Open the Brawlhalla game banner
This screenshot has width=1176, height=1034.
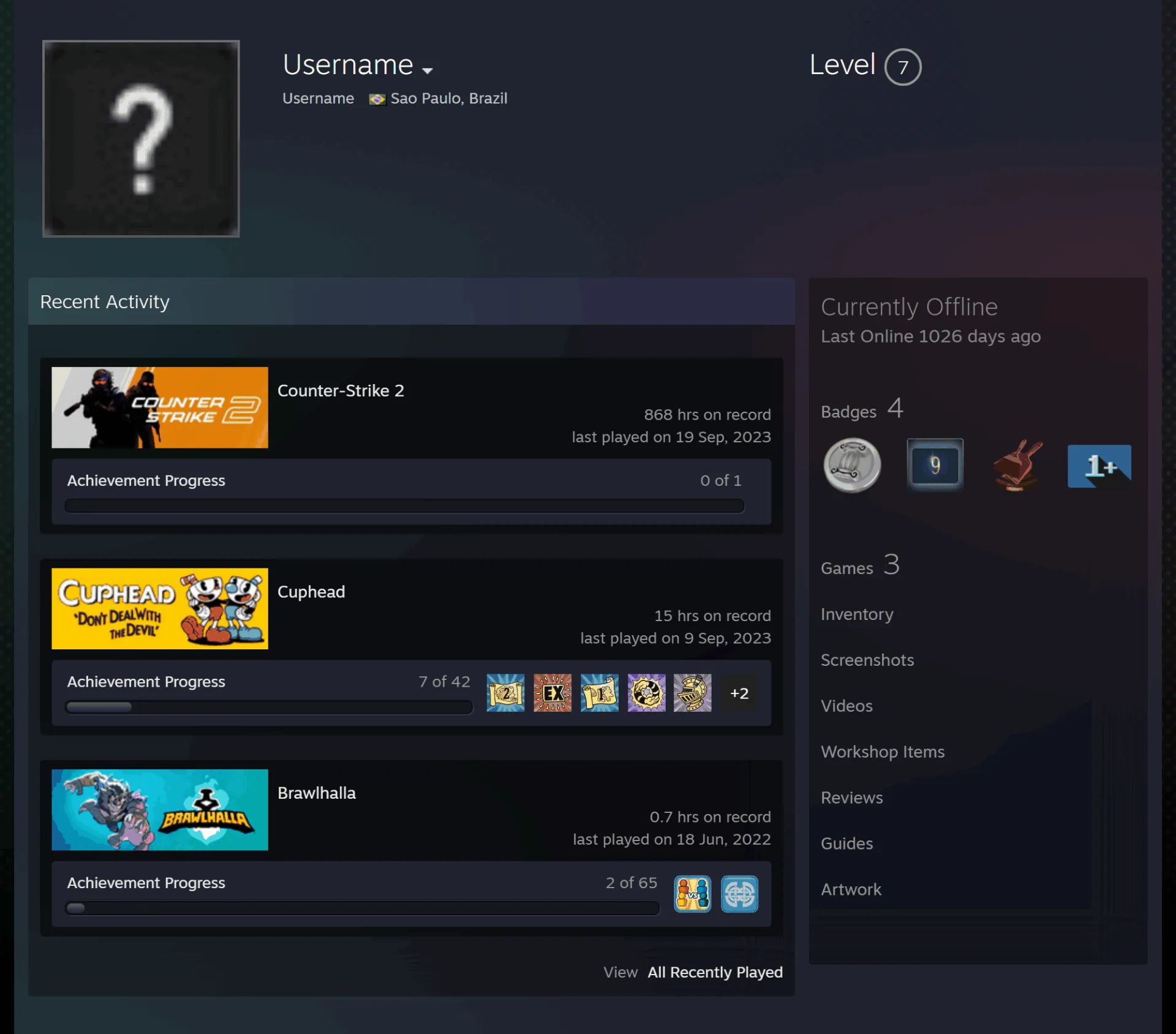[x=160, y=809]
